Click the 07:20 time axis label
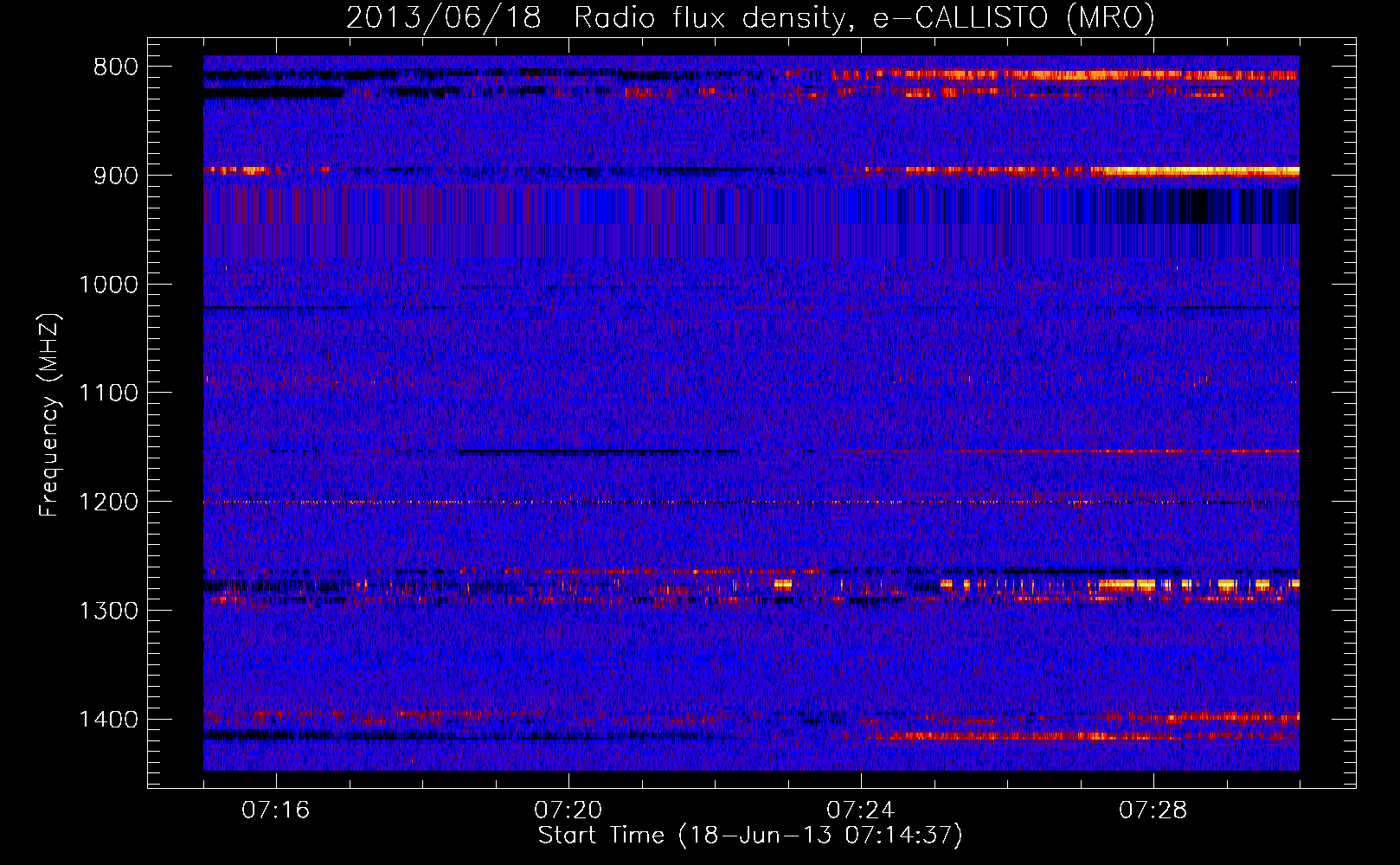 [x=568, y=811]
